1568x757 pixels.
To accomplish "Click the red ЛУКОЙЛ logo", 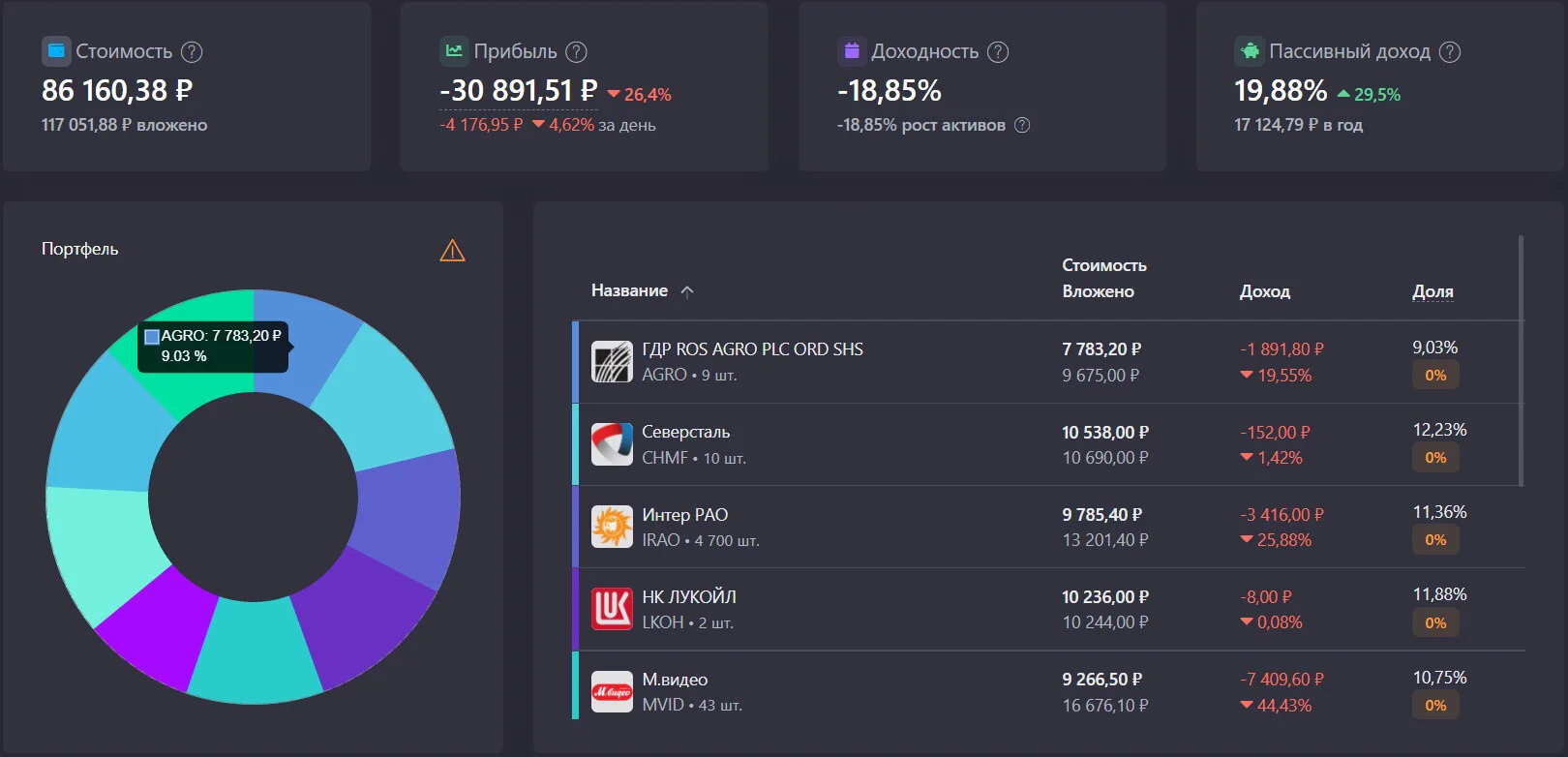I will [x=612, y=609].
